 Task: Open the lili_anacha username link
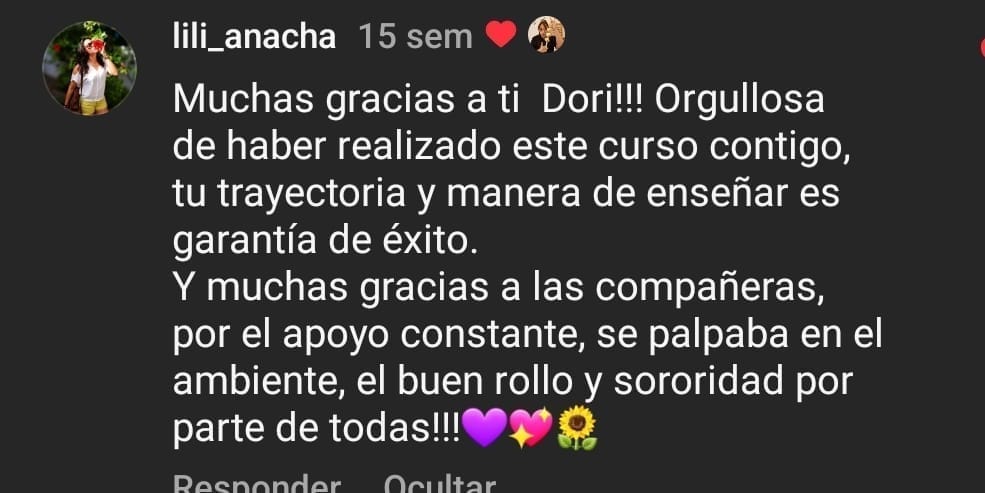click(x=254, y=36)
